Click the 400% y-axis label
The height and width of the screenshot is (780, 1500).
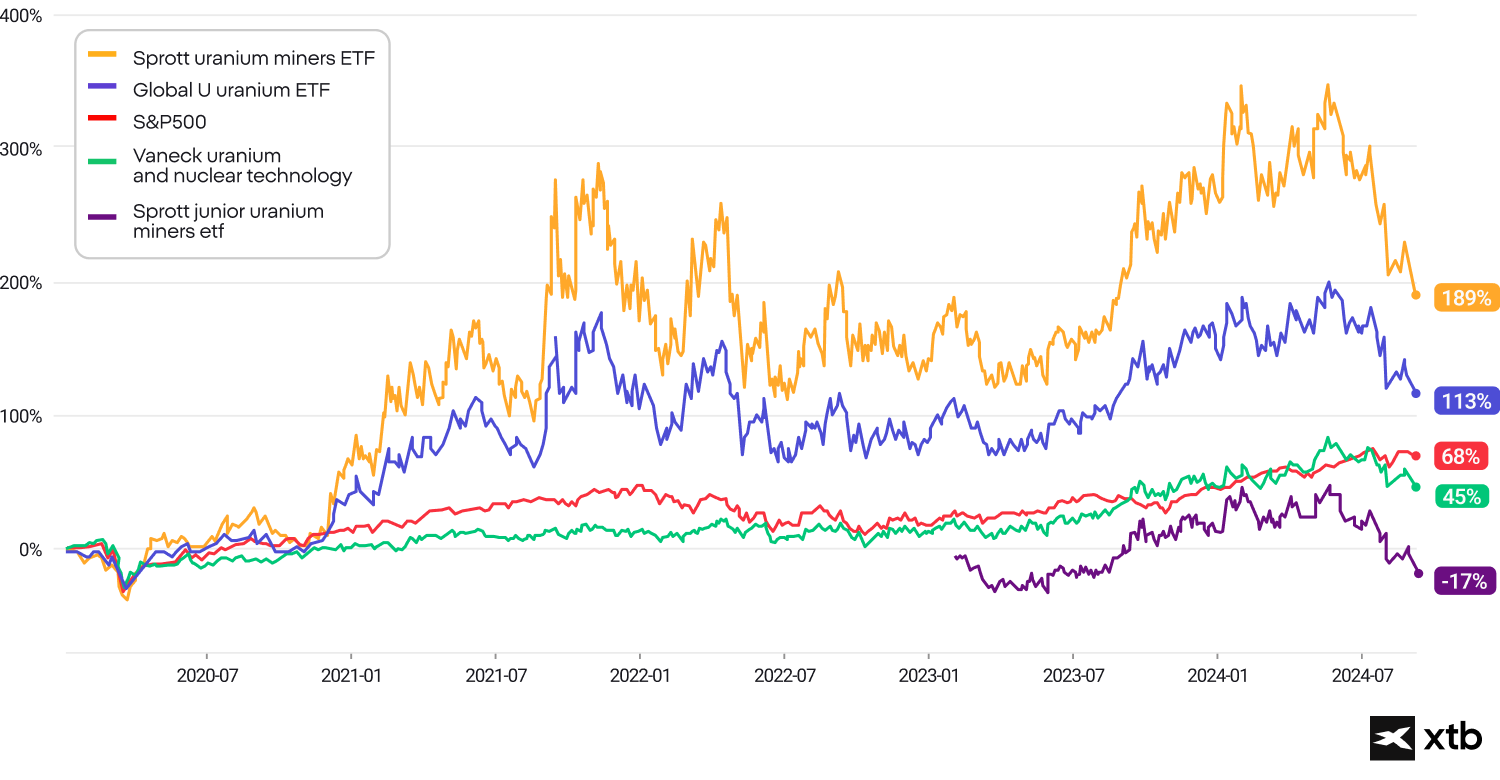tap(22, 16)
